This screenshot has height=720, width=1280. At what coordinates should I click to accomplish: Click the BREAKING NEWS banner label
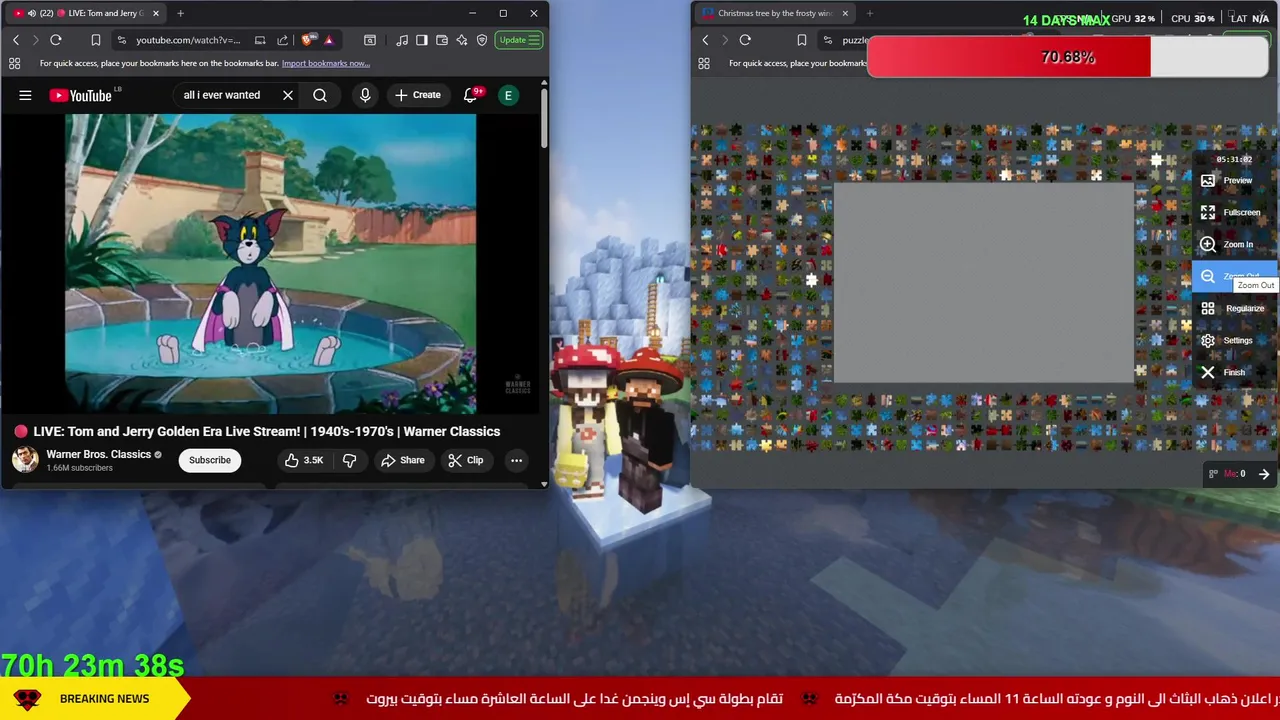click(104, 699)
